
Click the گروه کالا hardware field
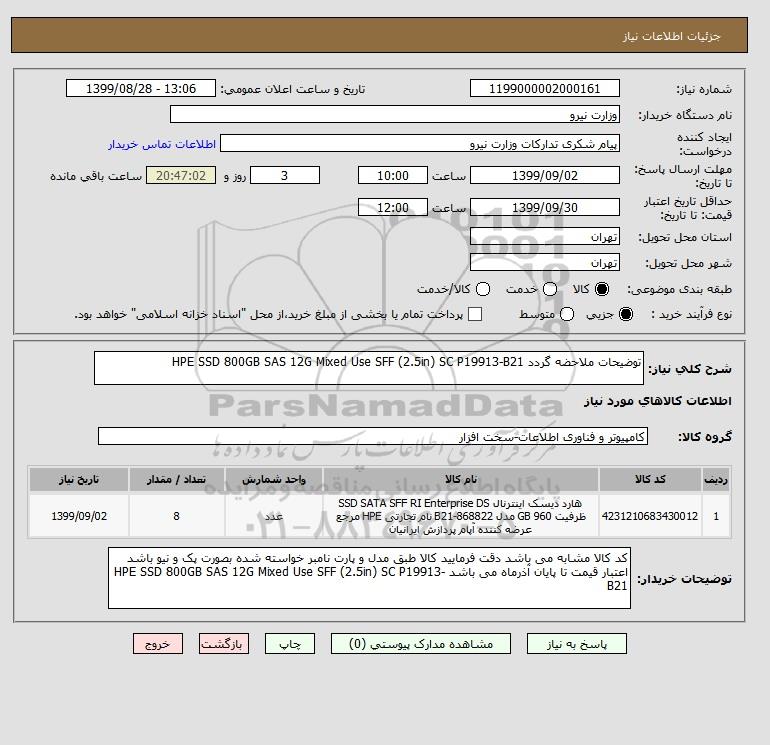tap(373, 436)
